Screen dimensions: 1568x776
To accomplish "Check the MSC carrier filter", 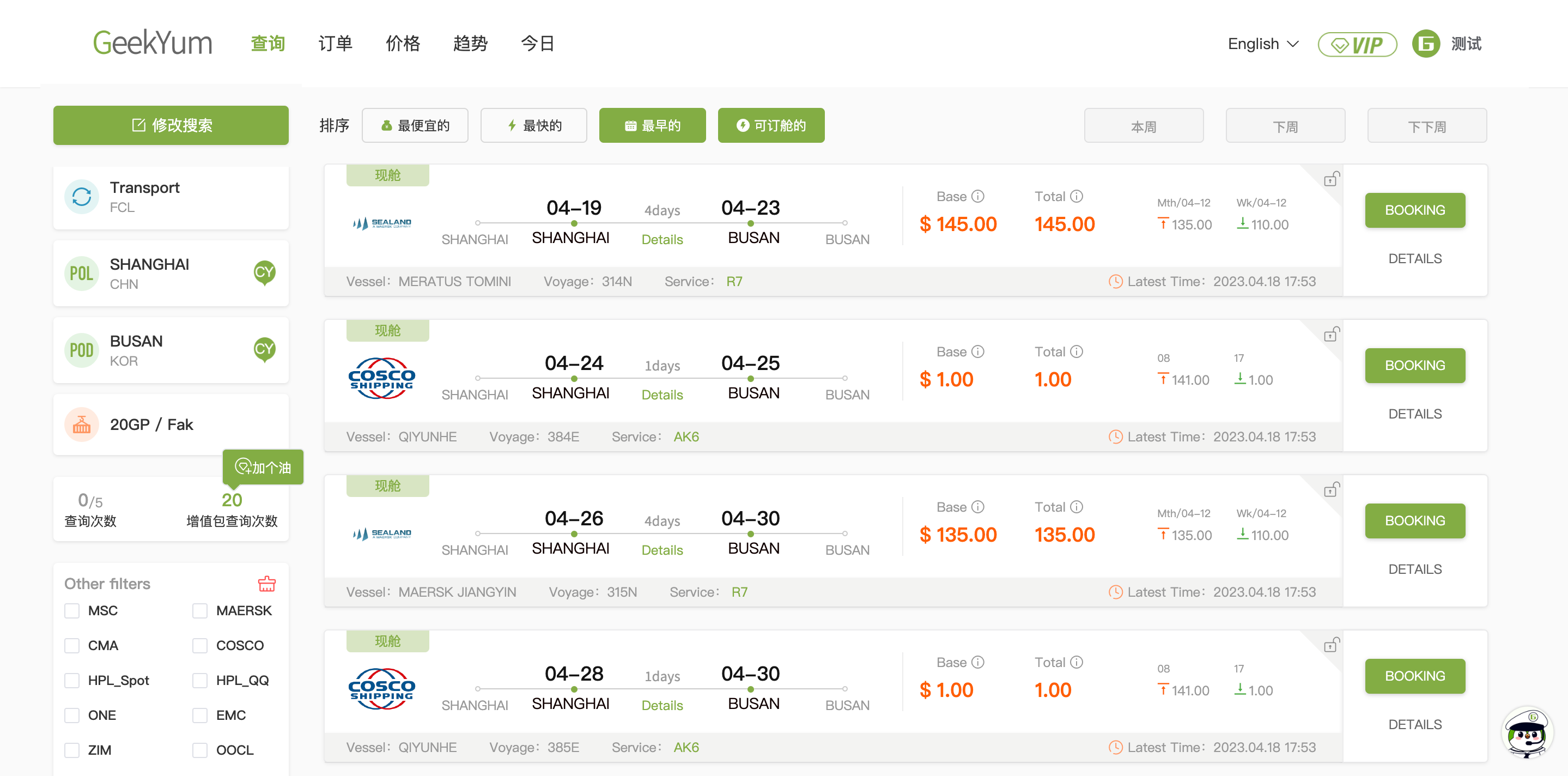I will point(72,610).
